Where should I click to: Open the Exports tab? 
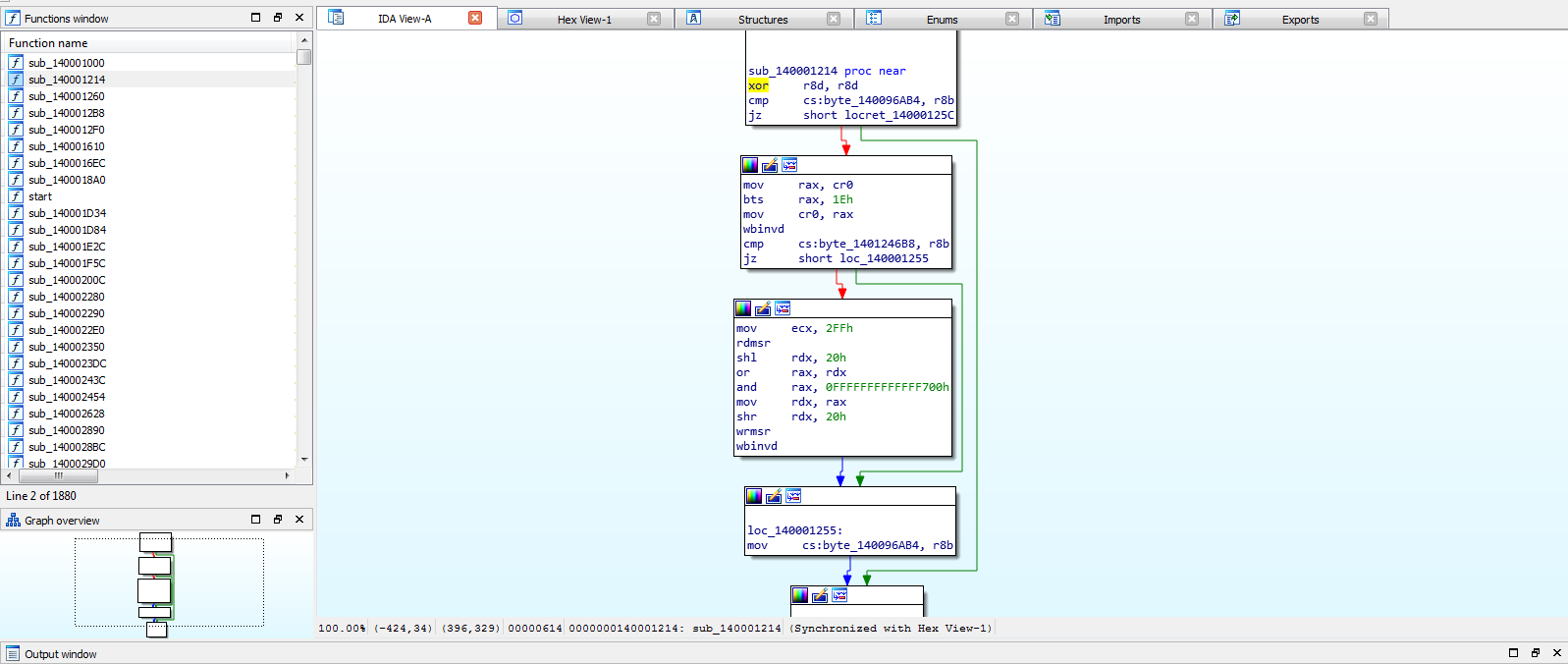click(1300, 20)
